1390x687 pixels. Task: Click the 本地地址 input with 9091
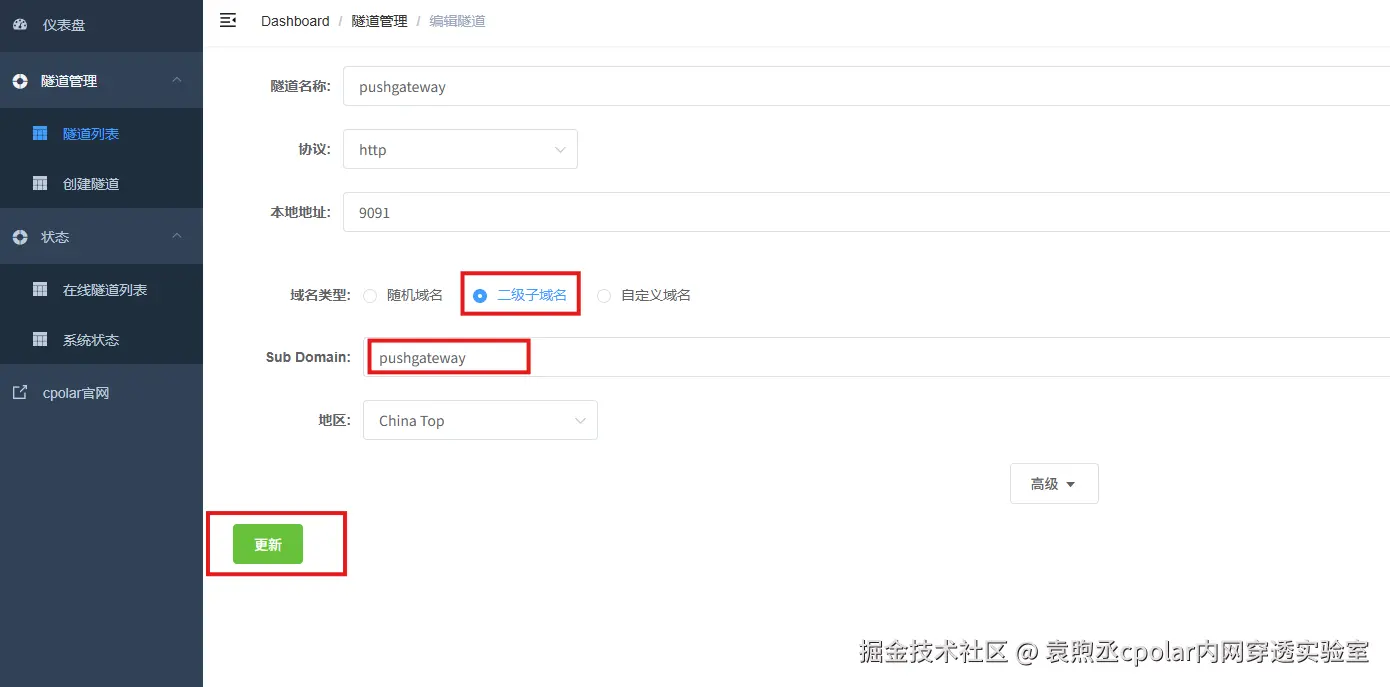pos(866,212)
